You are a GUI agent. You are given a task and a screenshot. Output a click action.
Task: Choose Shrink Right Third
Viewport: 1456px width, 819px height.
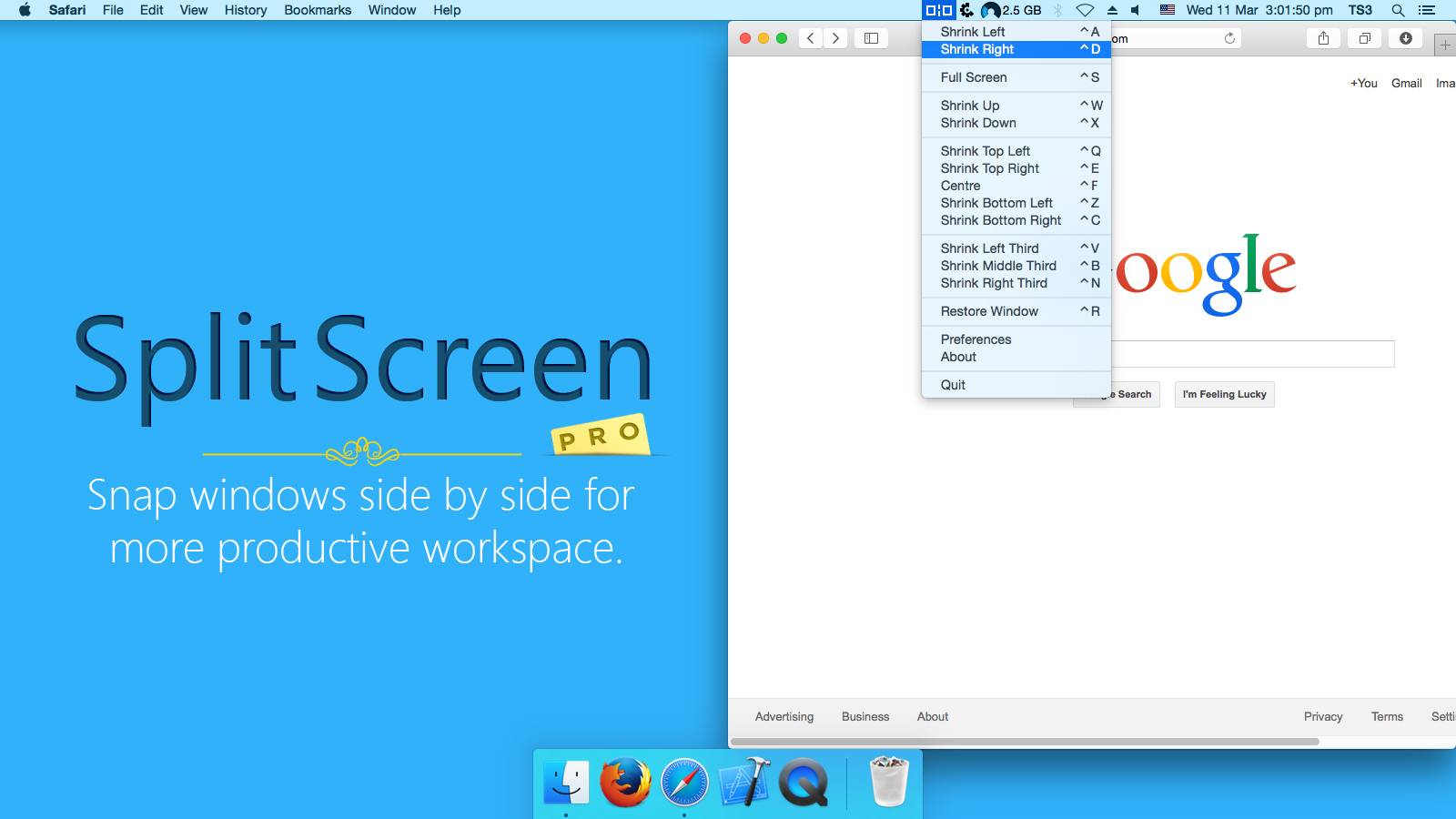tap(1016, 283)
